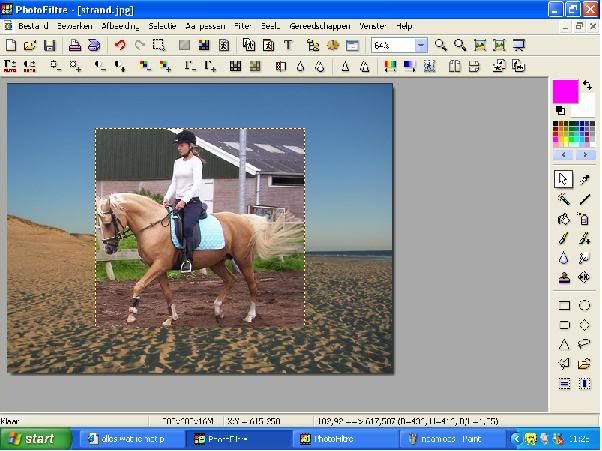The image size is (602, 451).
Task: Click the Zoom in magnifier icon
Action: click(x=440, y=45)
